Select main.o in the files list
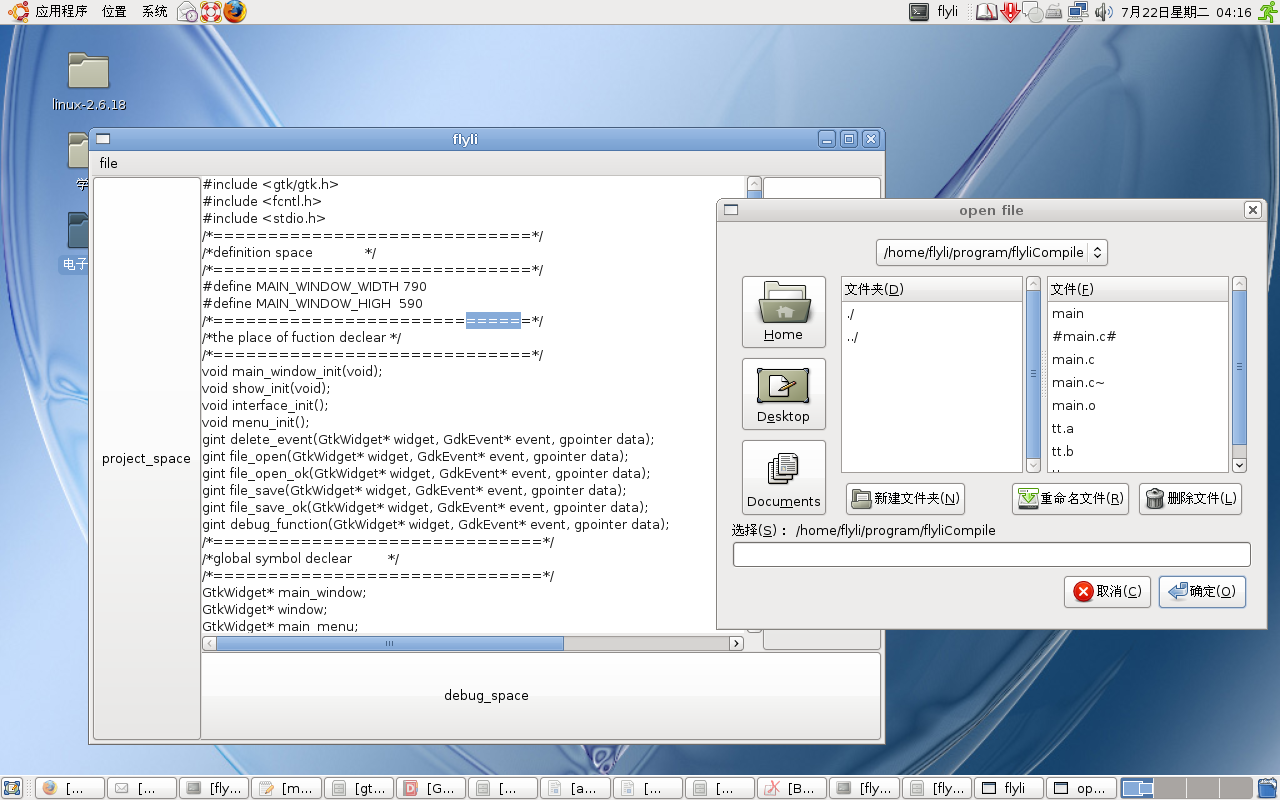Screen dimensions: 1280x800 [x=1138, y=406]
